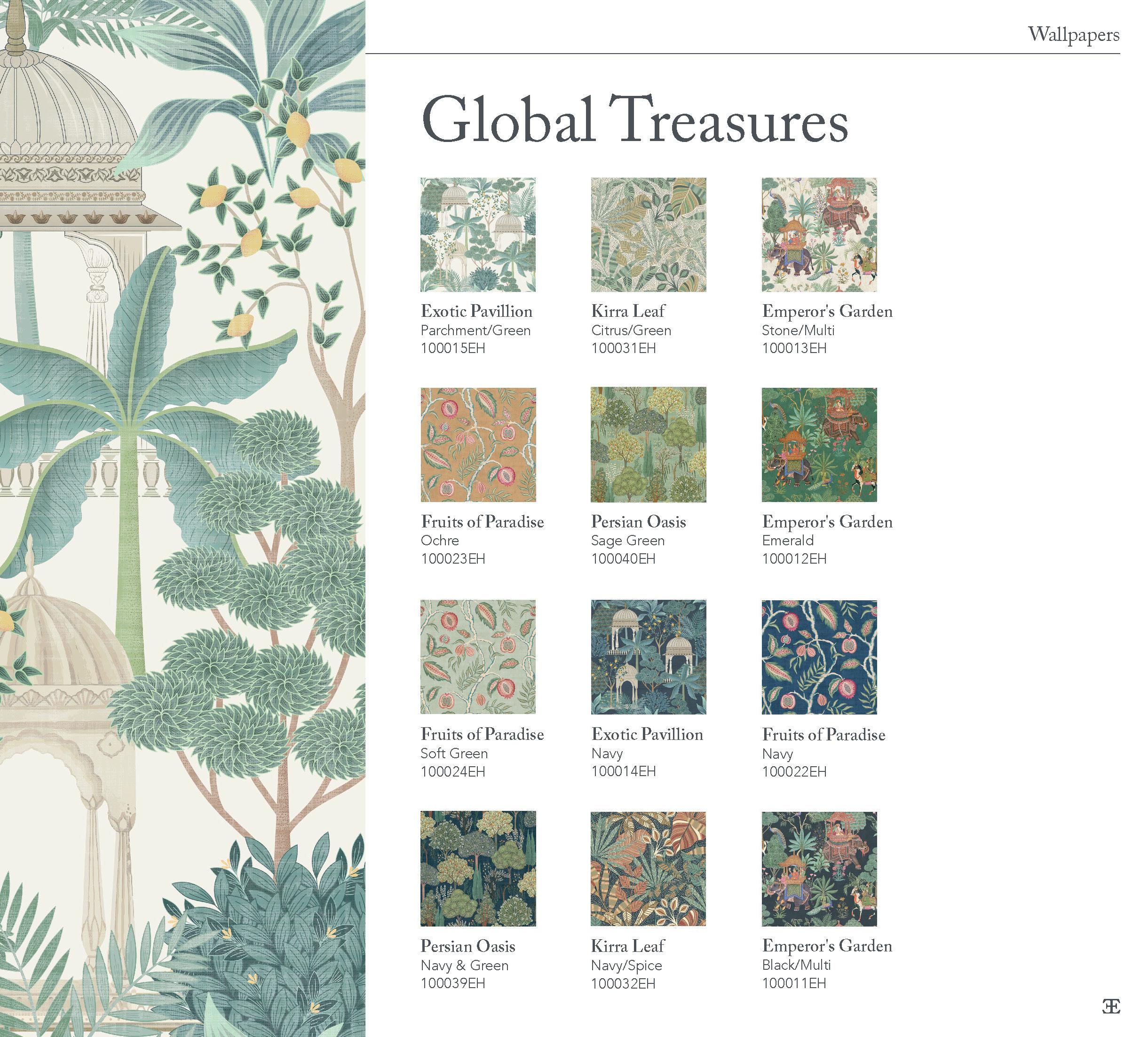Select the Exotic Pavillion Navy swatch
This screenshot has height=1037, width=1148.
(x=648, y=657)
